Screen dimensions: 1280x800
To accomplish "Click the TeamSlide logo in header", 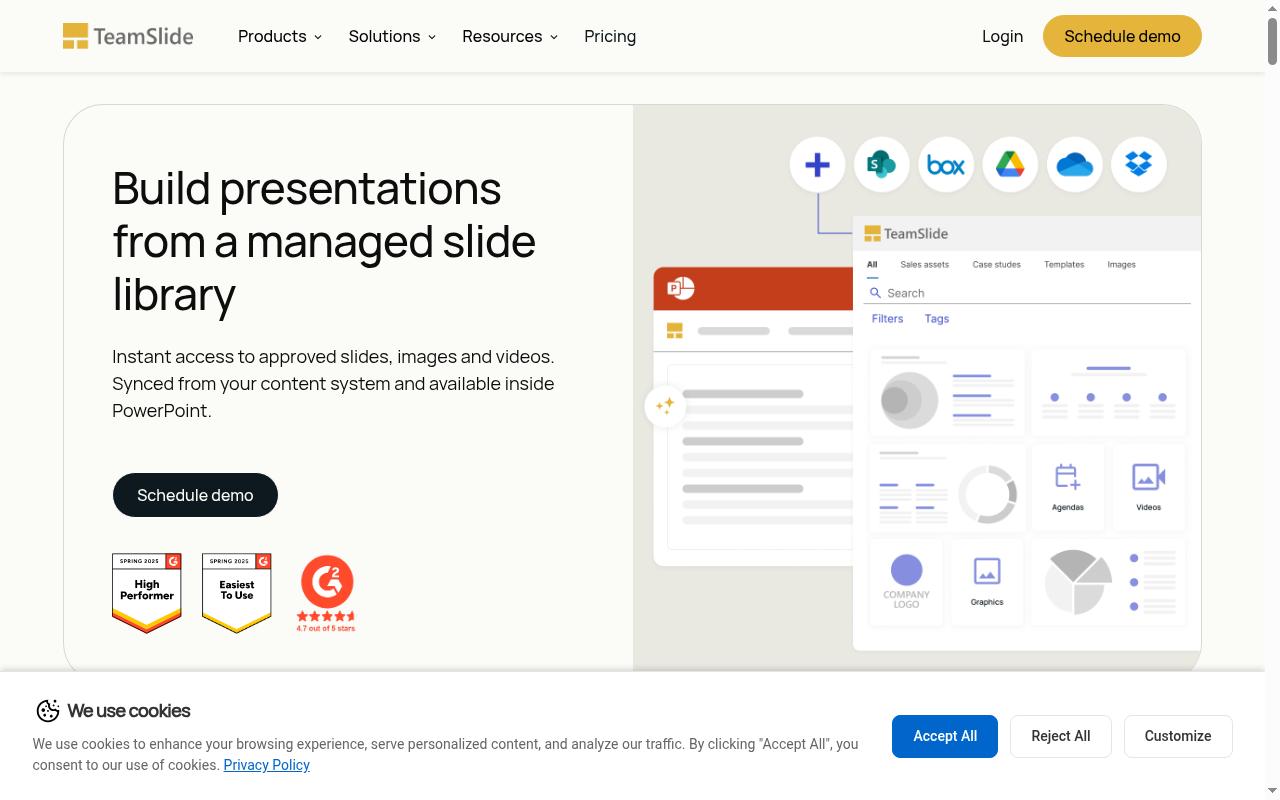I will (128, 36).
